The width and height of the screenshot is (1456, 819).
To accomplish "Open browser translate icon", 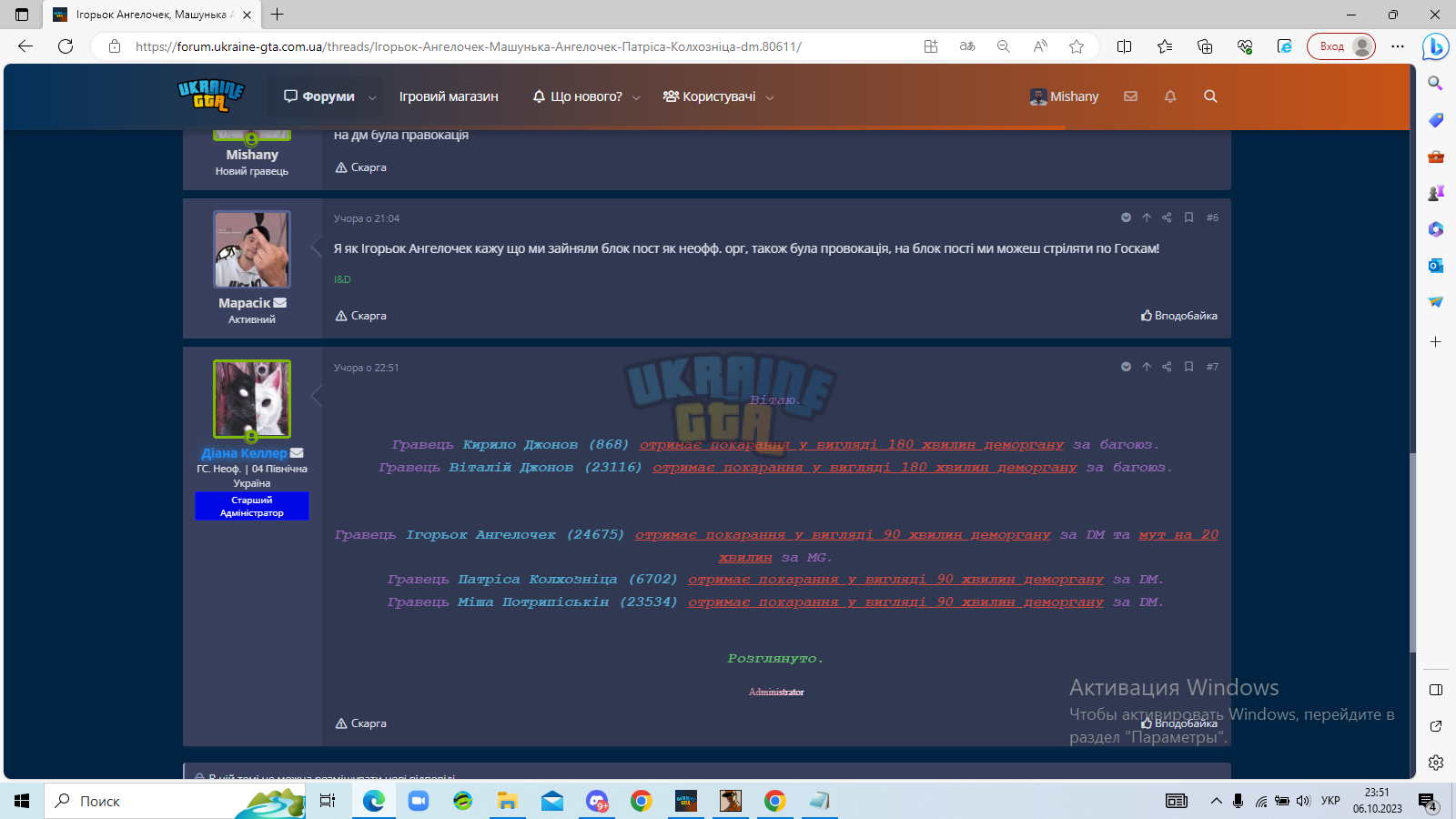I will point(967,46).
